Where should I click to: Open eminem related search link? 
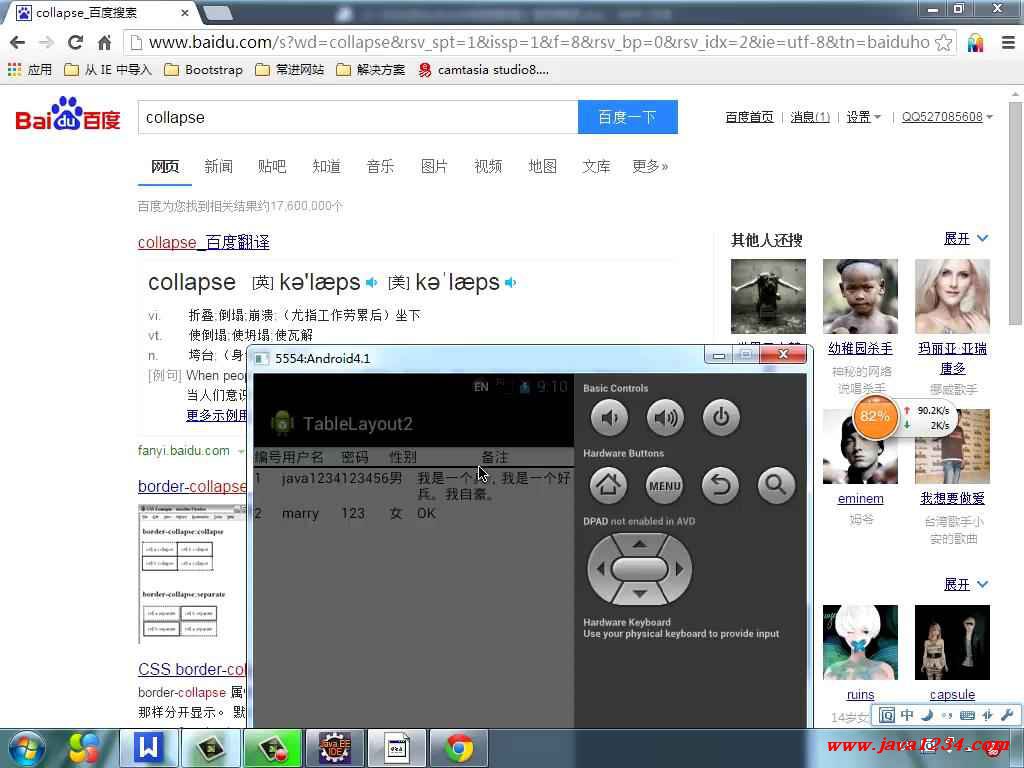pyautogui.click(x=860, y=498)
